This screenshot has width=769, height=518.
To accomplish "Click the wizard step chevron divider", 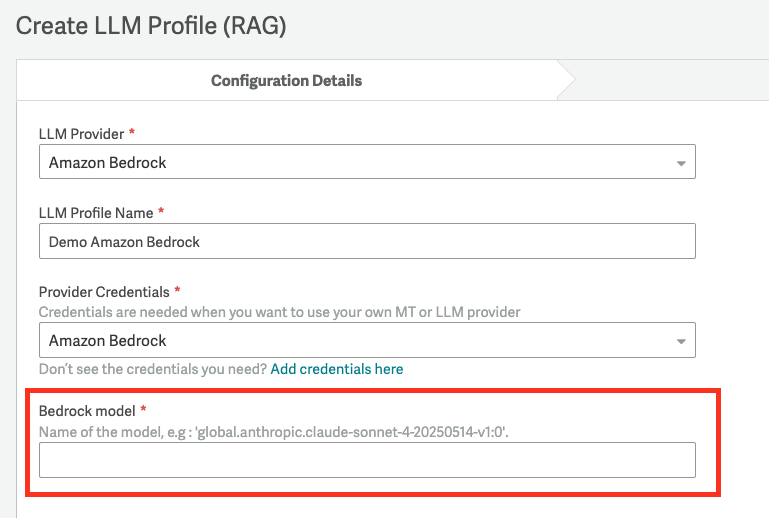I will coord(567,80).
